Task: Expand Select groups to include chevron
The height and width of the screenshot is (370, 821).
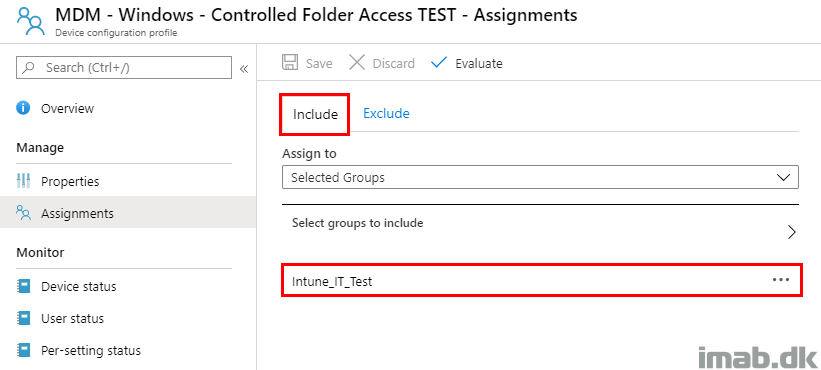Action: pos(792,232)
